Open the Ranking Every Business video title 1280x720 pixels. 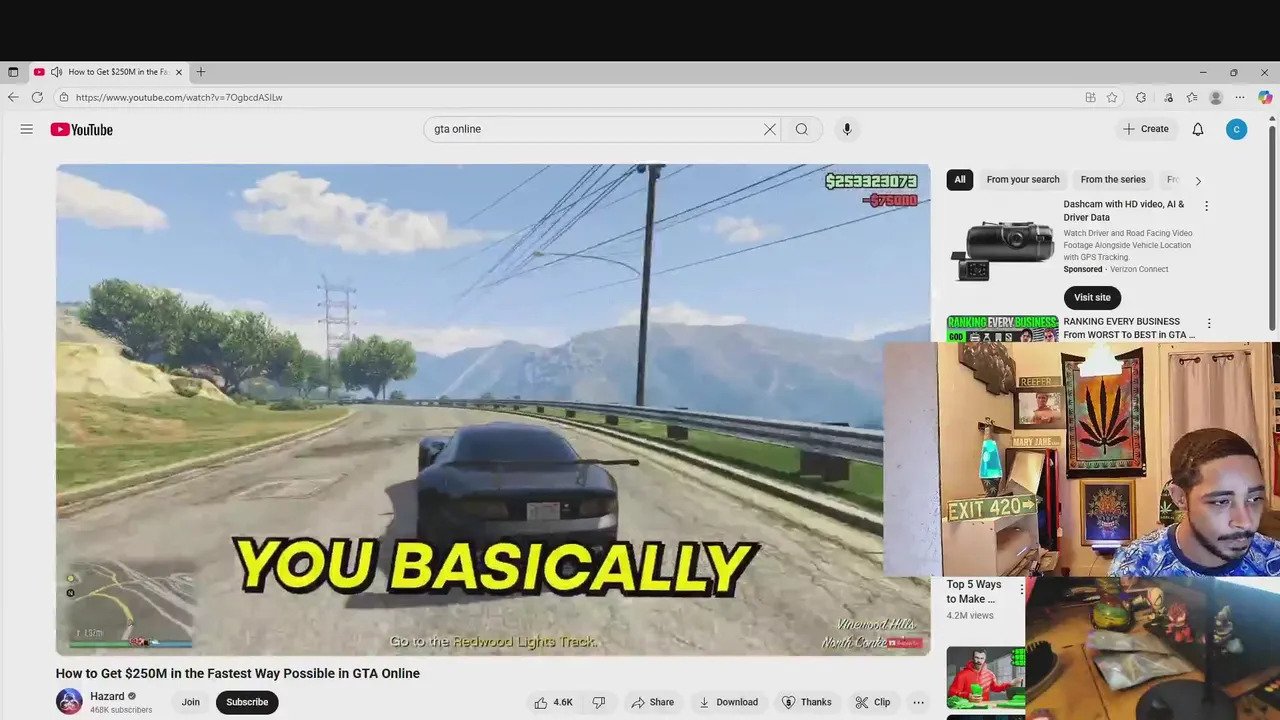[x=1128, y=328]
